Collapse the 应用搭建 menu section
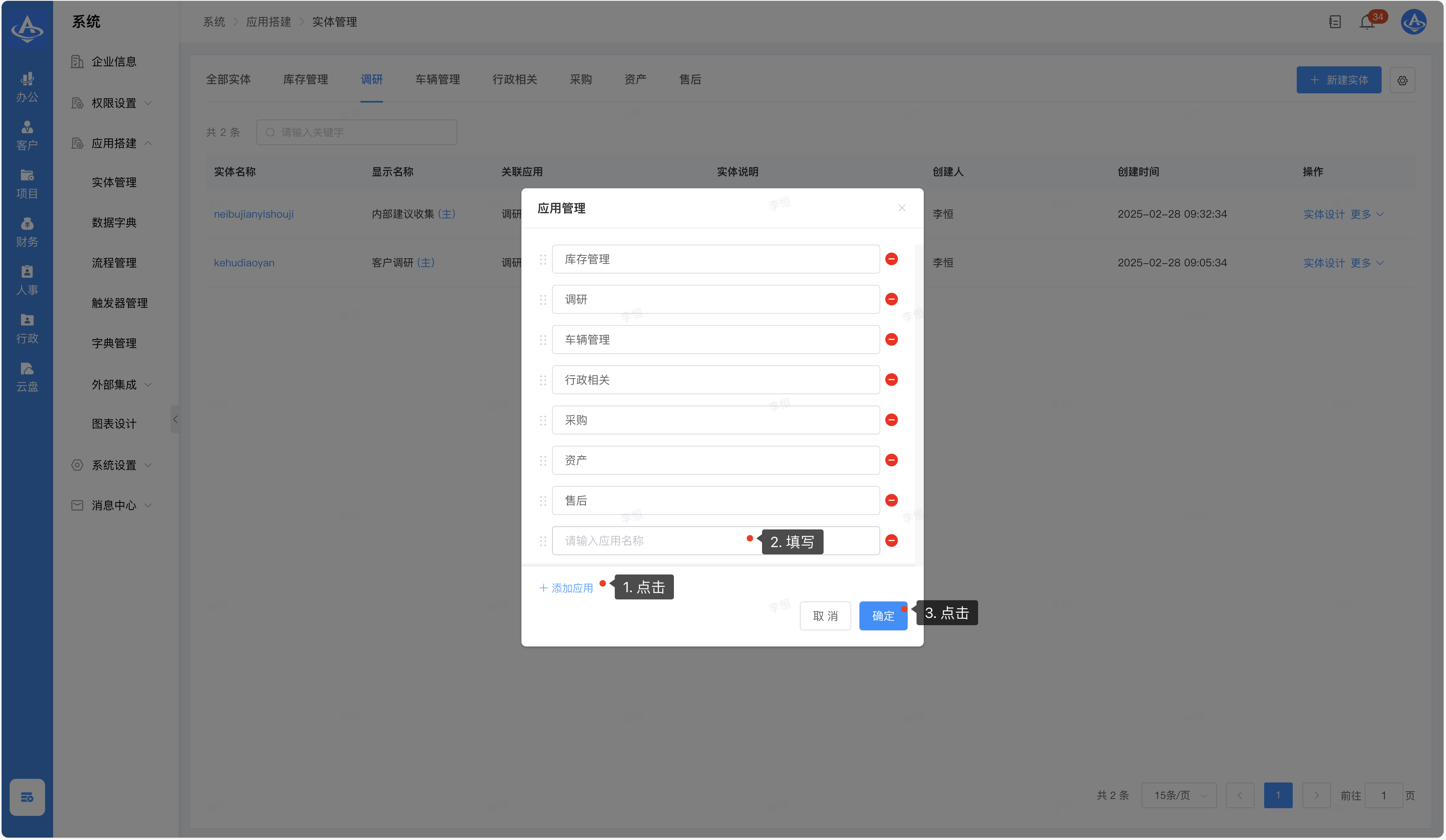Image resolution: width=1446 pixels, height=840 pixels. 113,144
